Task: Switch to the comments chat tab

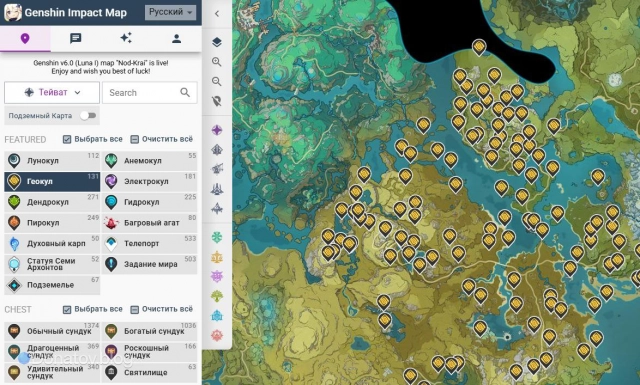Action: coord(76,38)
